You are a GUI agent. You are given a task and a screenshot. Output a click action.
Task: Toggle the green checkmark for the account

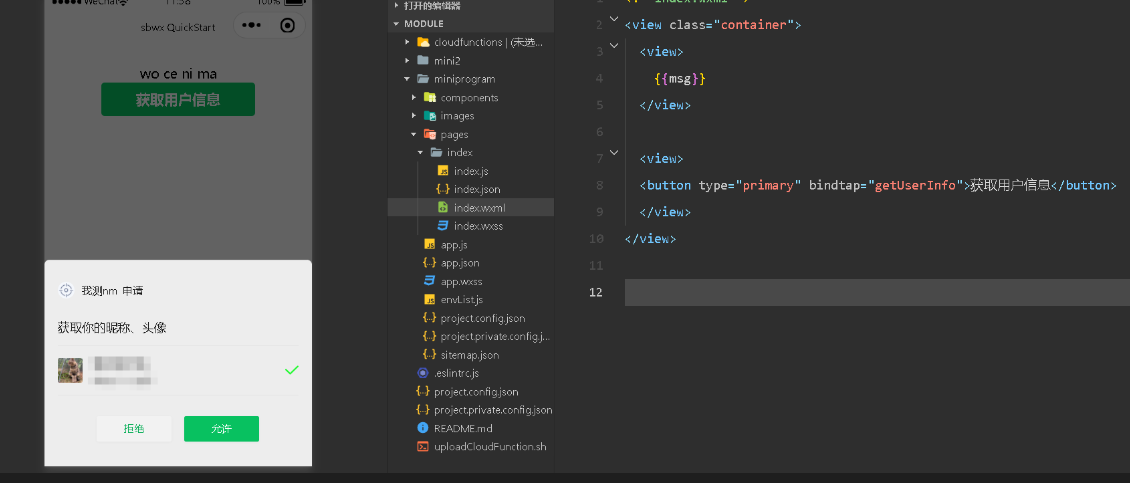[291, 370]
